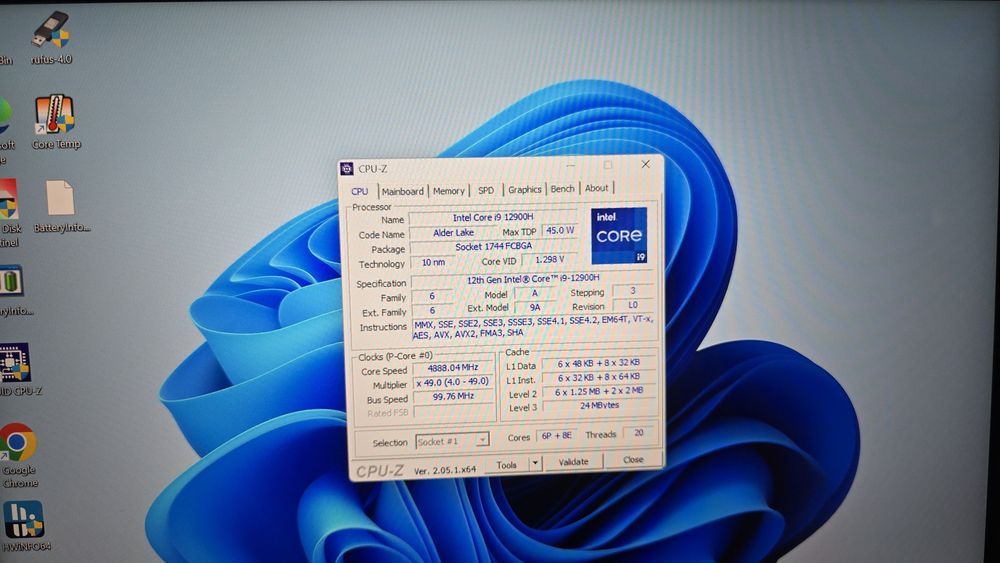Open the CPUID CPU-Z desktop shortcut
1000x563 pixels.
pyautogui.click(x=16, y=370)
